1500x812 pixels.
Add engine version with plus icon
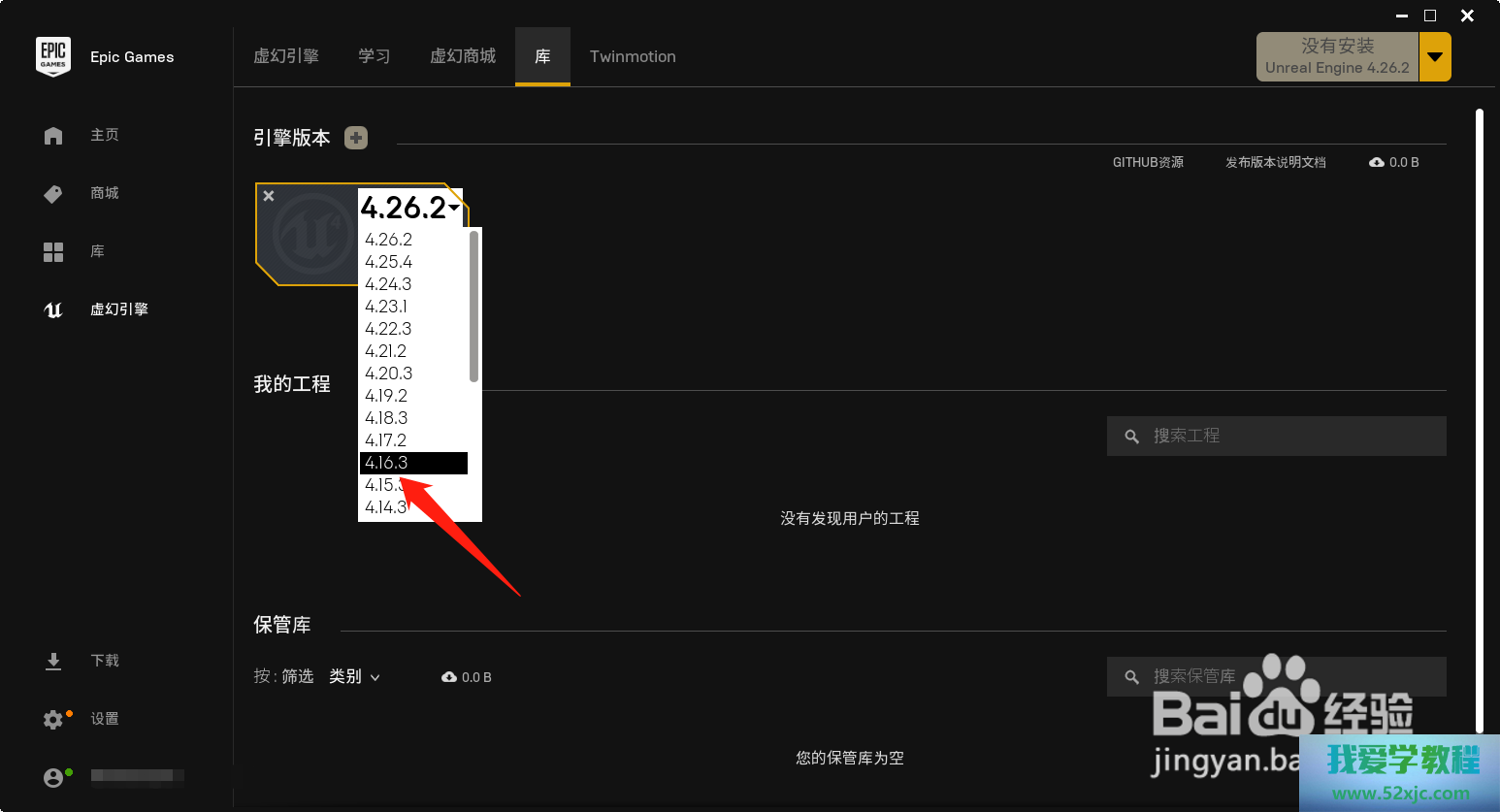pyautogui.click(x=356, y=138)
